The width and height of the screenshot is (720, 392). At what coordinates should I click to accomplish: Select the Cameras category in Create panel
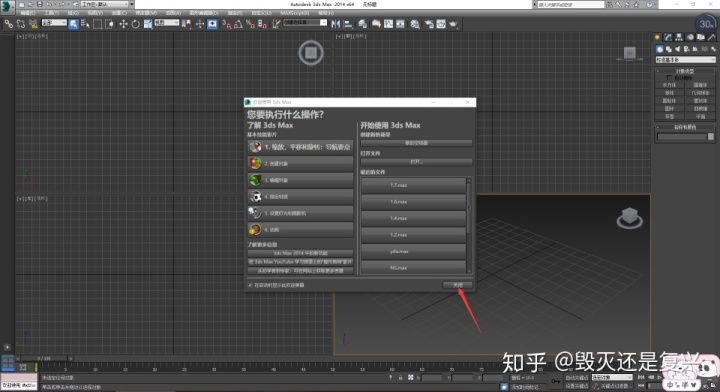pos(686,49)
